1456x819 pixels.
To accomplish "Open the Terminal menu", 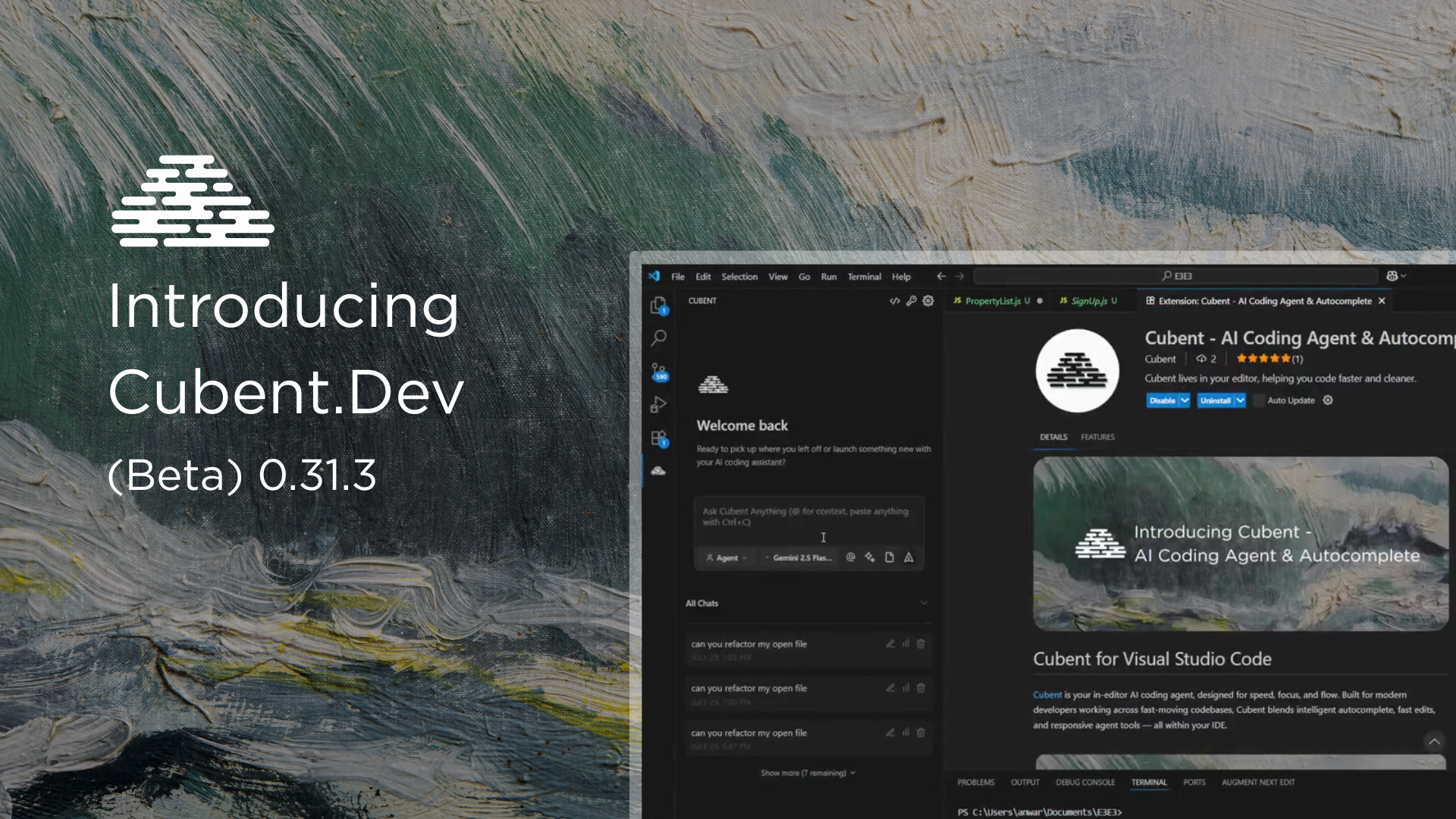I will coord(864,277).
